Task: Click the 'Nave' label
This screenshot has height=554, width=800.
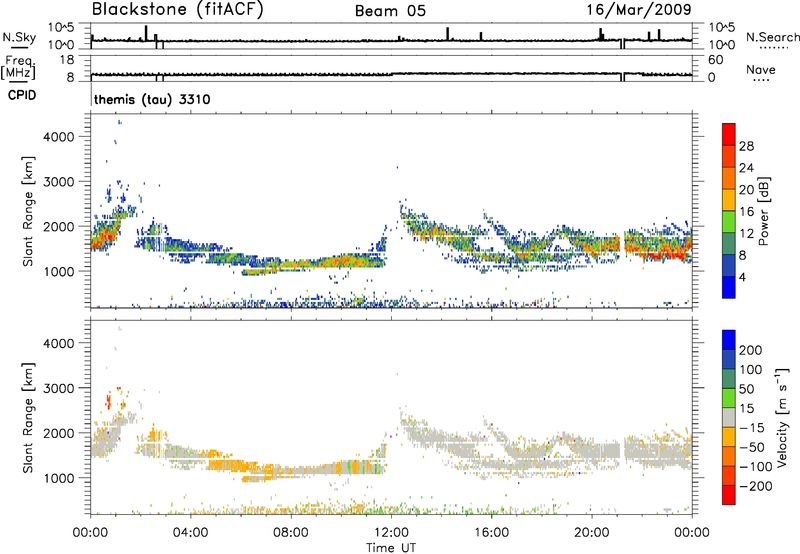Action: click(760, 69)
